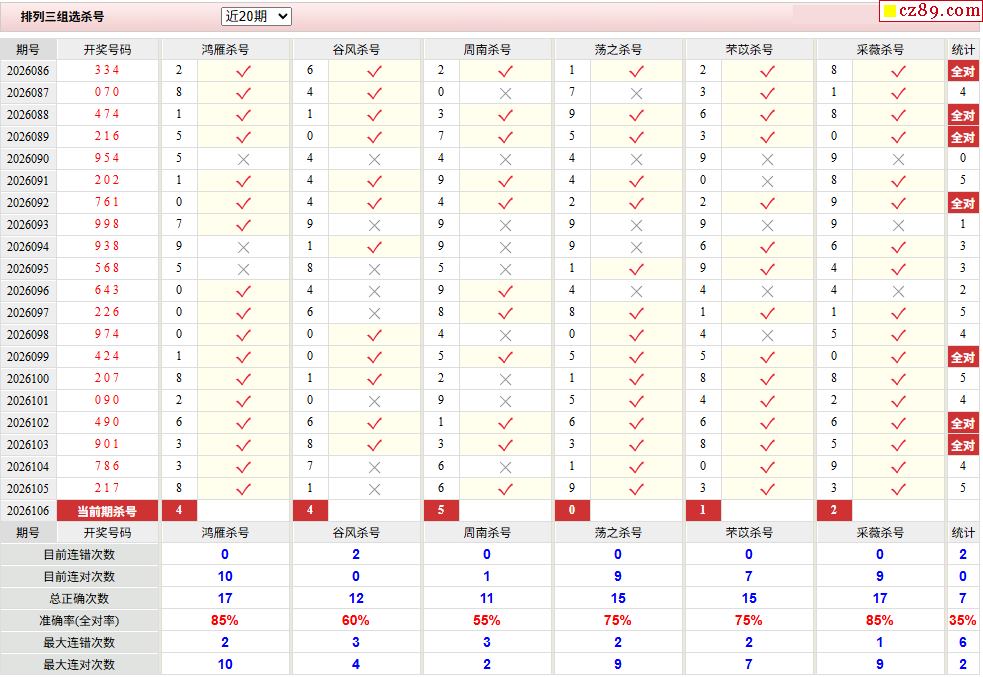Click the red 全对 badge for period 2026103
Viewport: 983px width, 677px height.
(x=962, y=445)
